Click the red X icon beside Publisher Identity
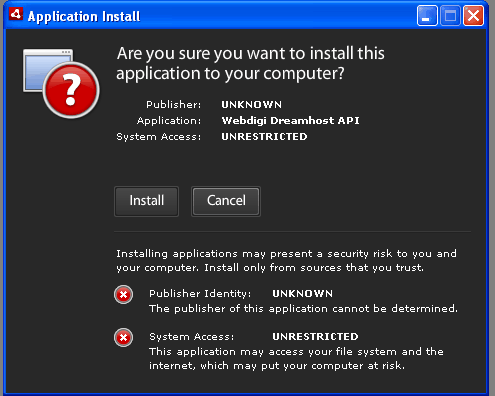Screen dimensions: 495x396 [124, 295]
